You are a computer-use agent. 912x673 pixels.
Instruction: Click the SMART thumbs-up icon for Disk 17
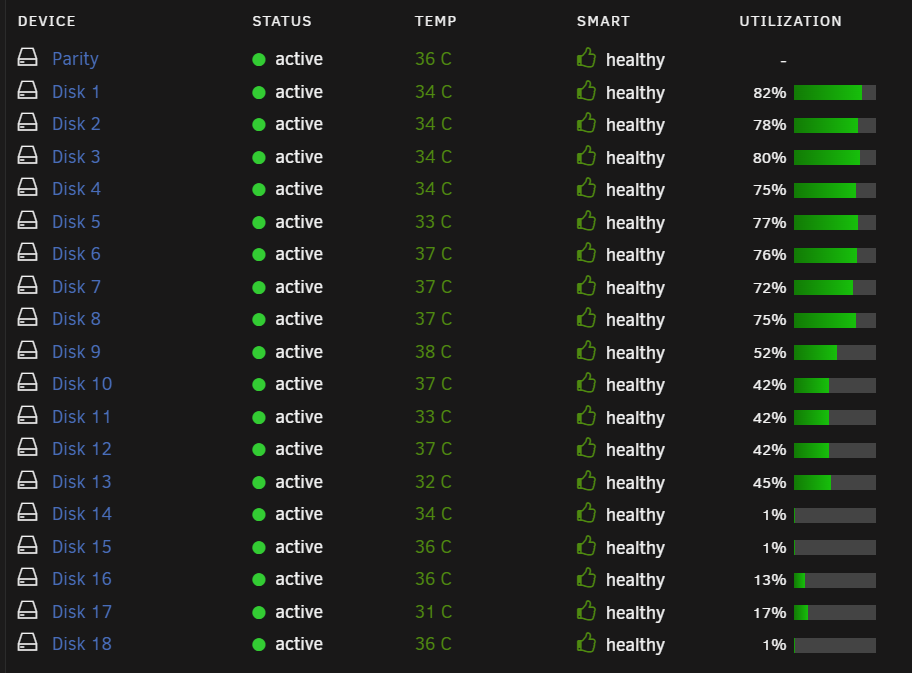coord(586,611)
